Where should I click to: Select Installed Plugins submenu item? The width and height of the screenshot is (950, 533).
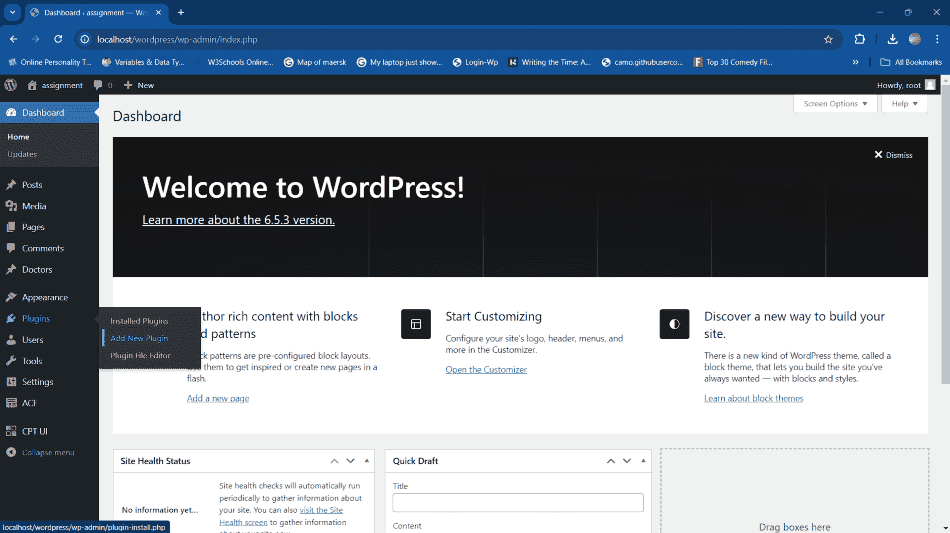[x=139, y=321]
